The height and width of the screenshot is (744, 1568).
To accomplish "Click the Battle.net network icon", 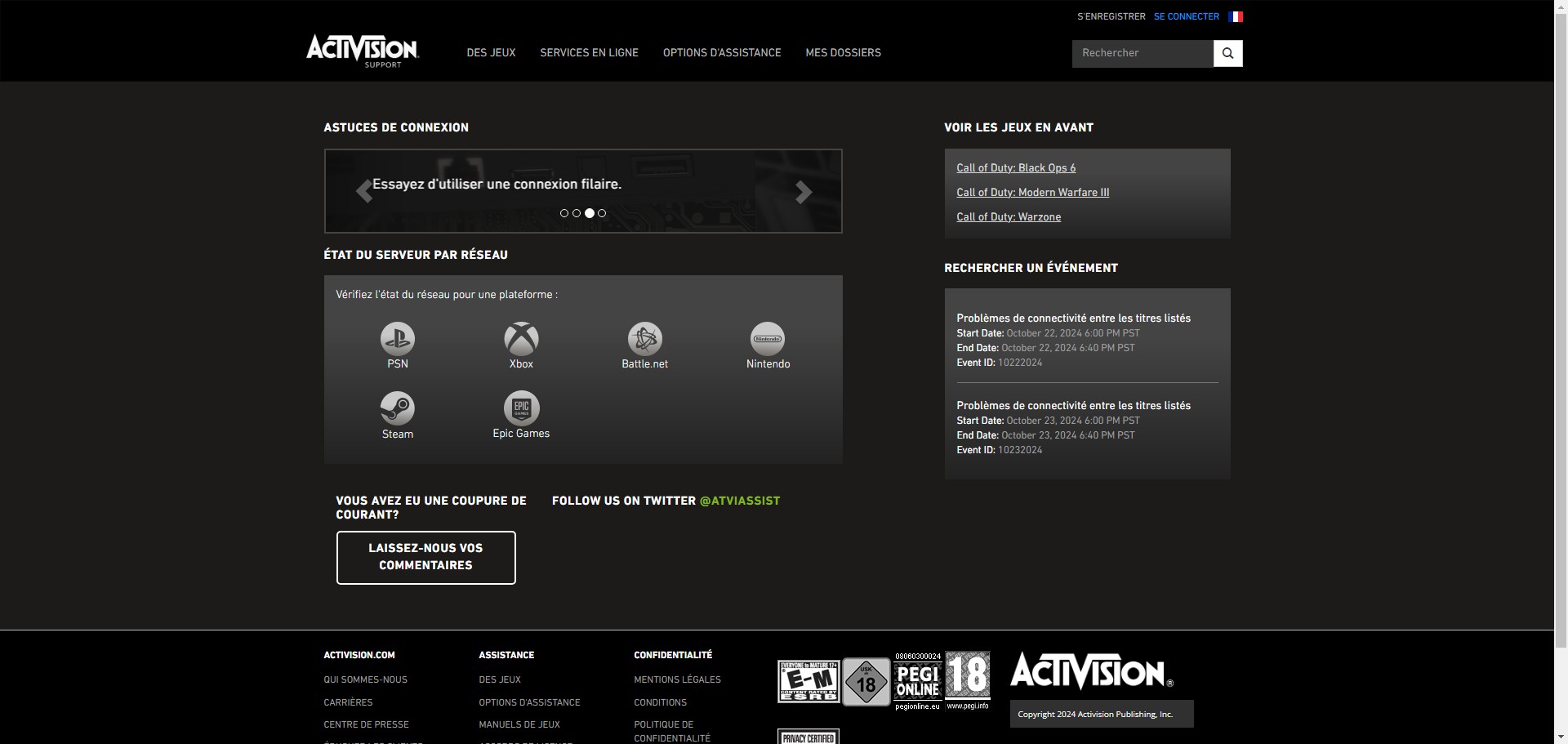I will click(644, 339).
